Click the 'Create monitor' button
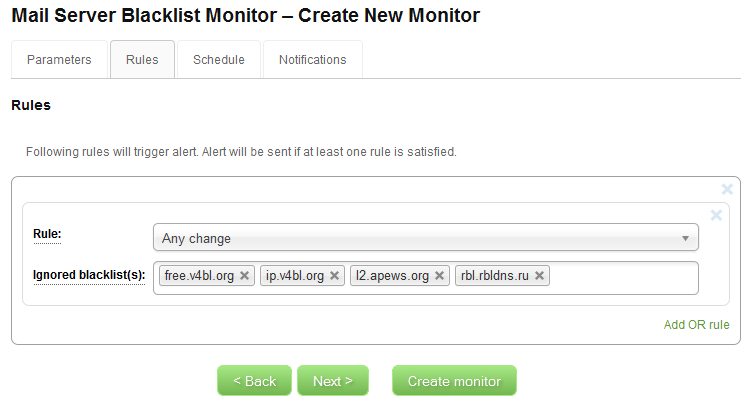 453,381
